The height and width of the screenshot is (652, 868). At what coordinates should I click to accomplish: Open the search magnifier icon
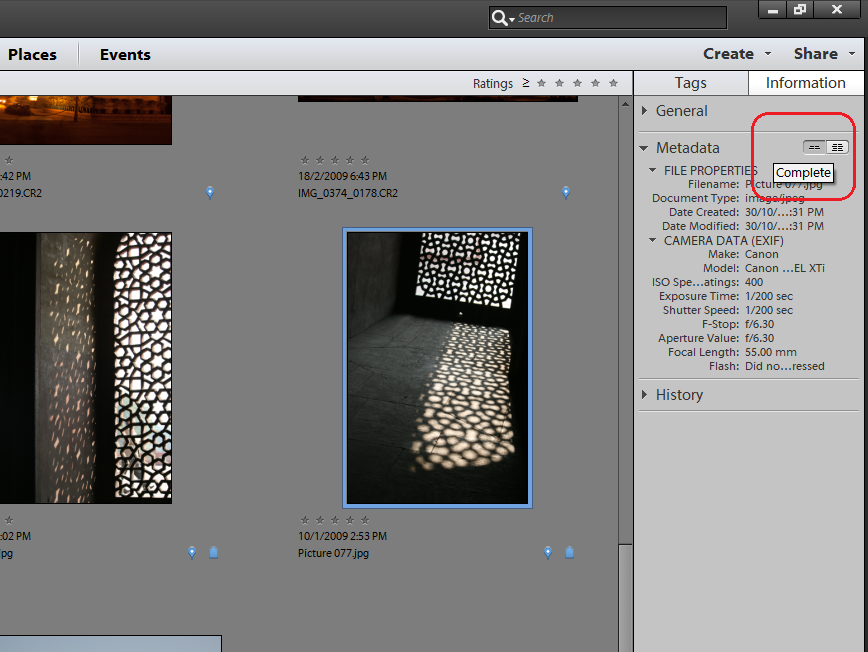[500, 17]
